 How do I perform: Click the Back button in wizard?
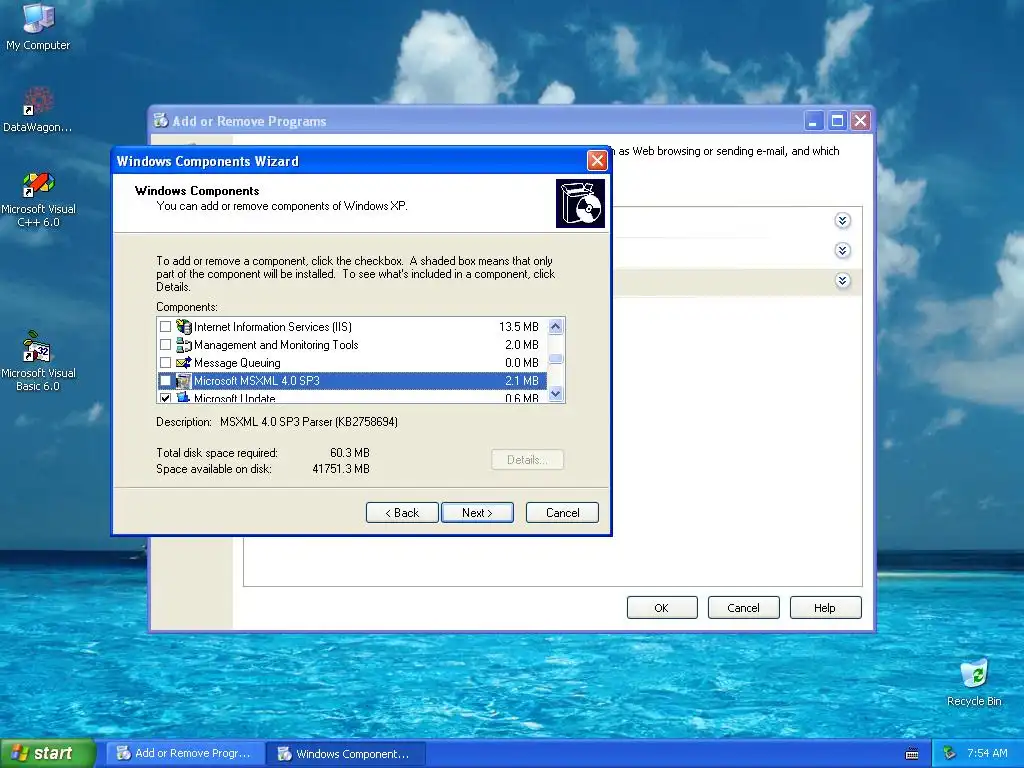click(x=402, y=513)
